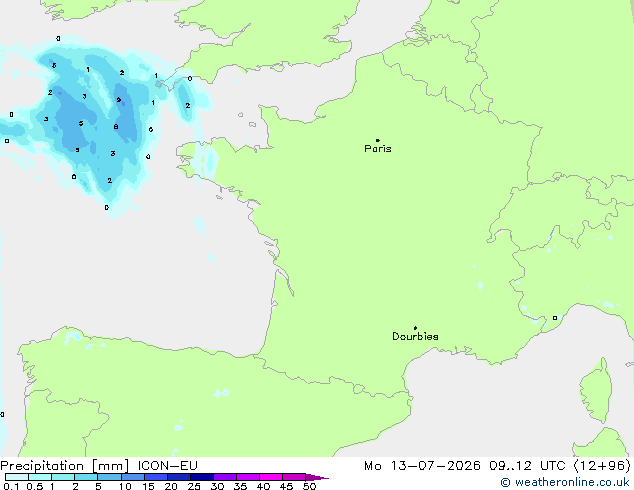This screenshot has width=634, height=490.
Task: Pick the 15–20 mm legend swatch
Action: 156,477
